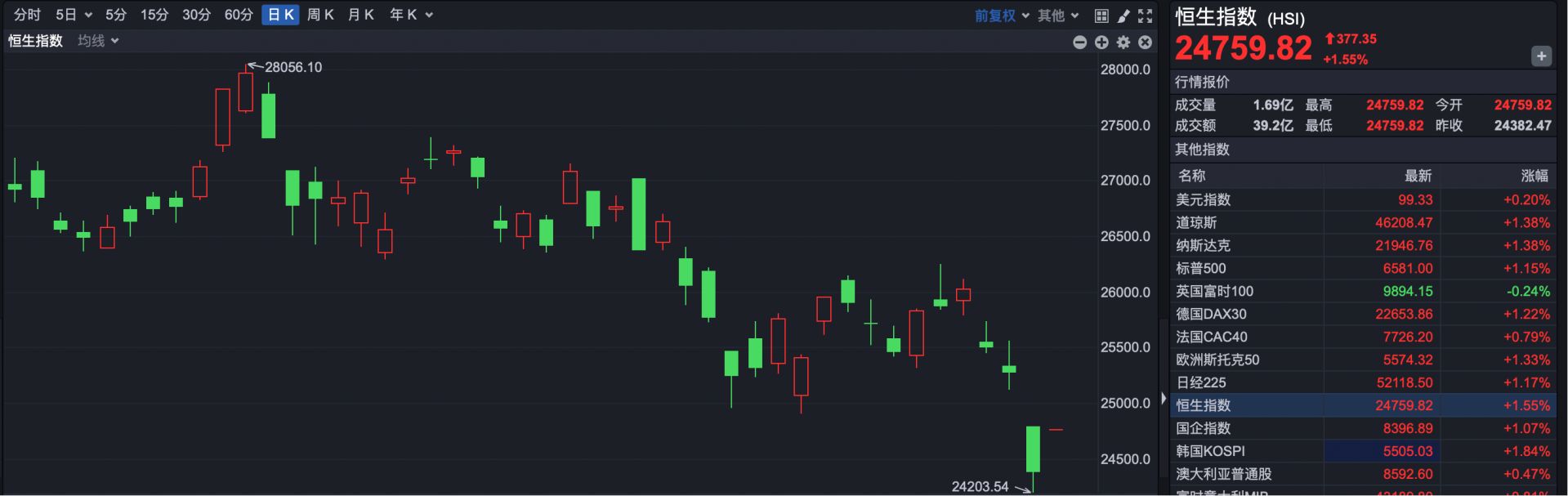
Task: Enter fullscreen chart mode
Action: coord(1146,16)
